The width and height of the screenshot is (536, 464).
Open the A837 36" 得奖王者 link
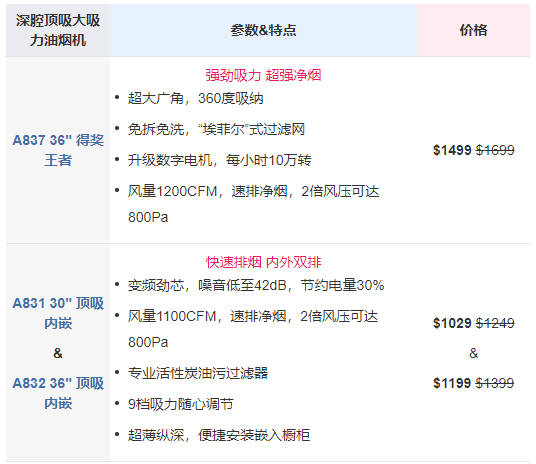[58, 150]
